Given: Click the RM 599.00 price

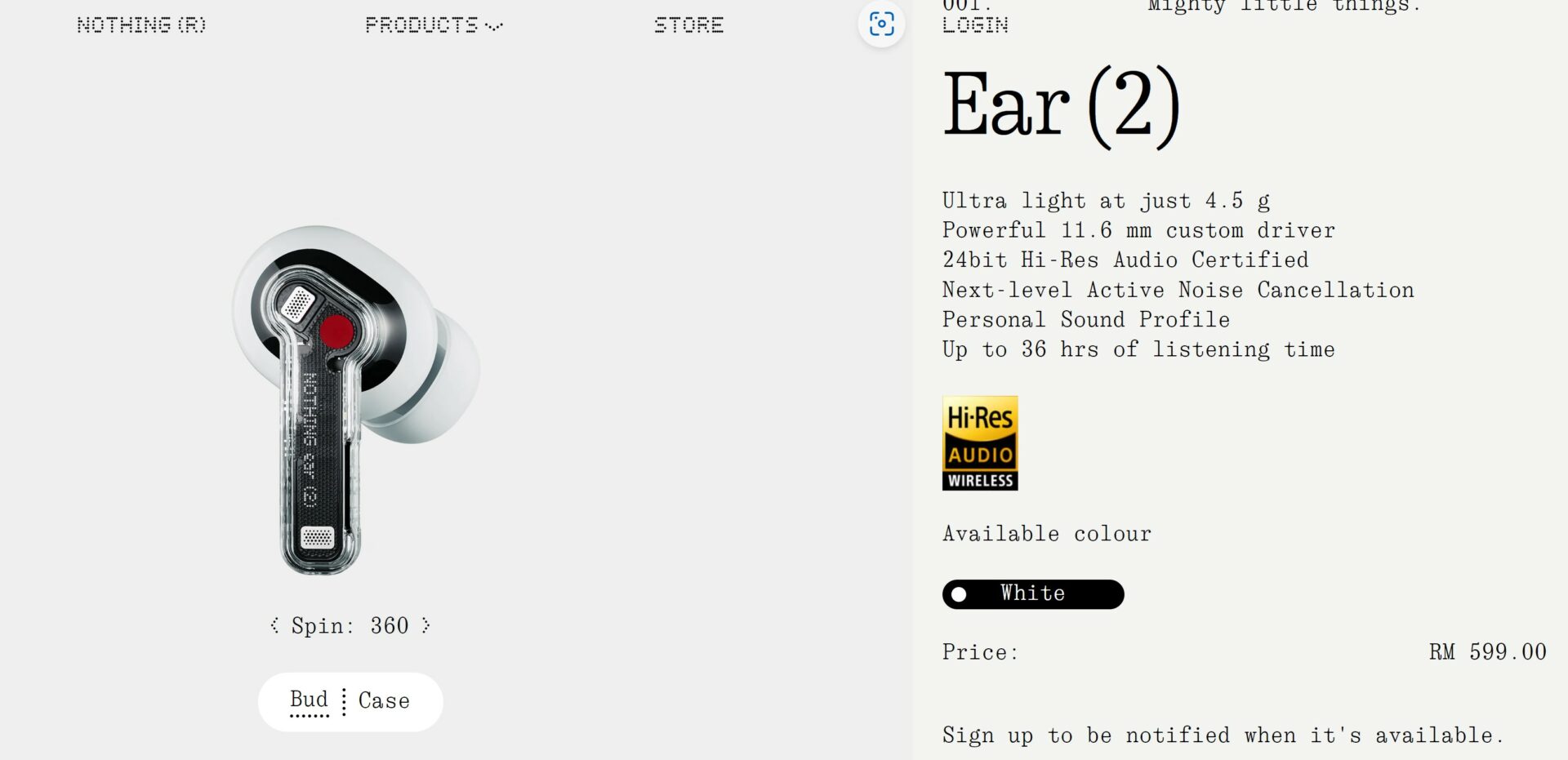Looking at the screenshot, I should [1487, 652].
